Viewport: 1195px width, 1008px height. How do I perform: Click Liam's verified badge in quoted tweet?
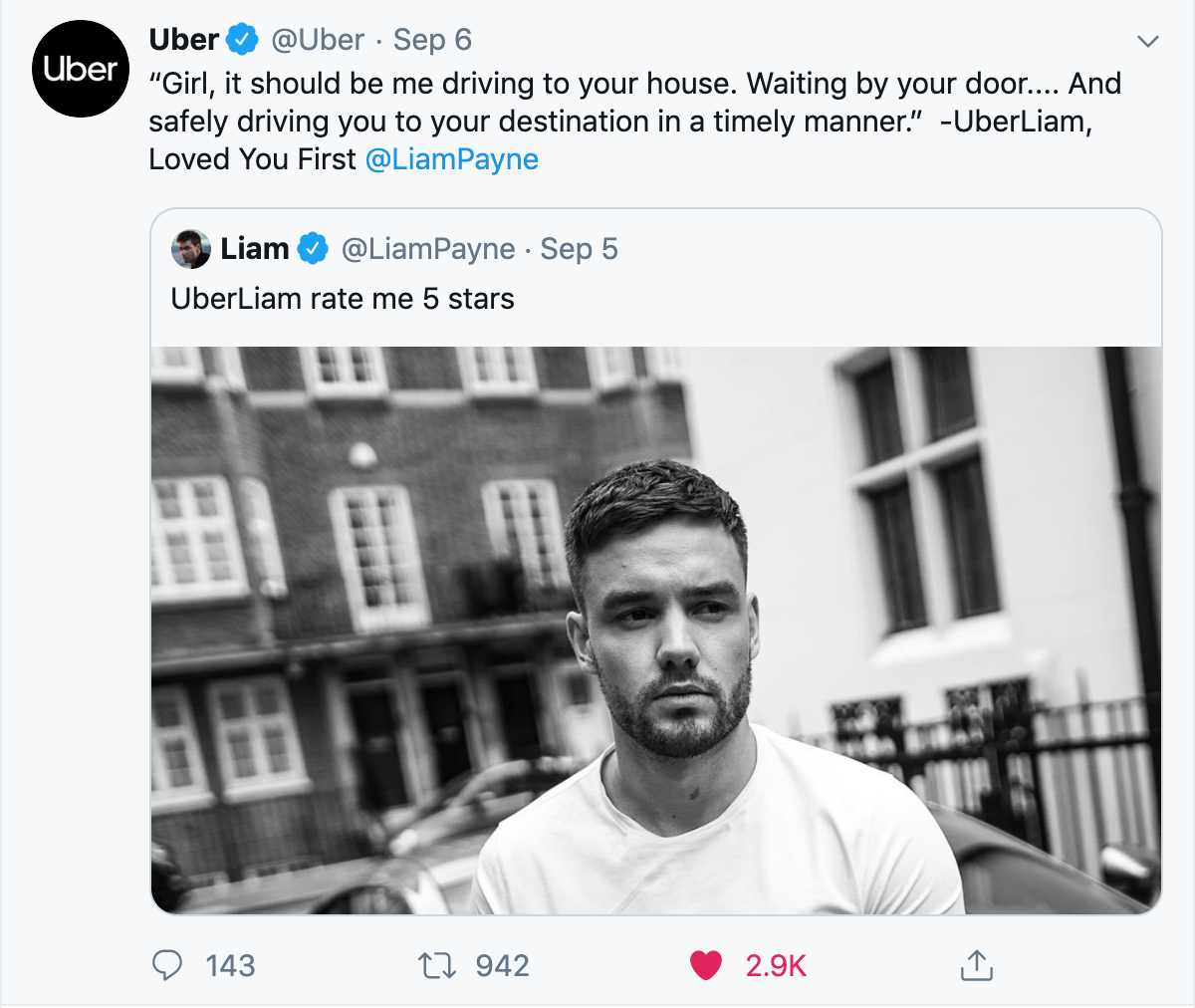(x=313, y=249)
